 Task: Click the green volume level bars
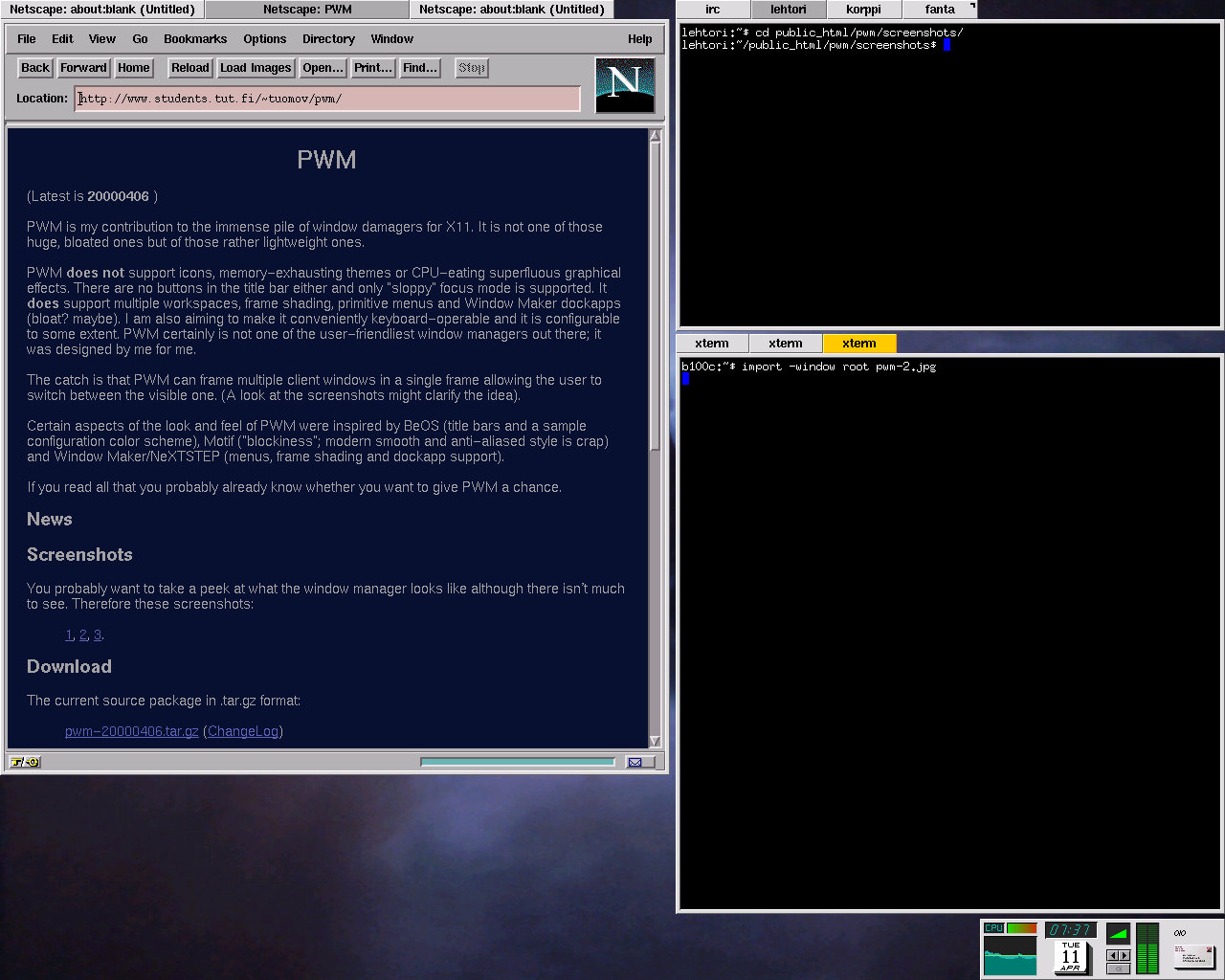[x=1147, y=948]
